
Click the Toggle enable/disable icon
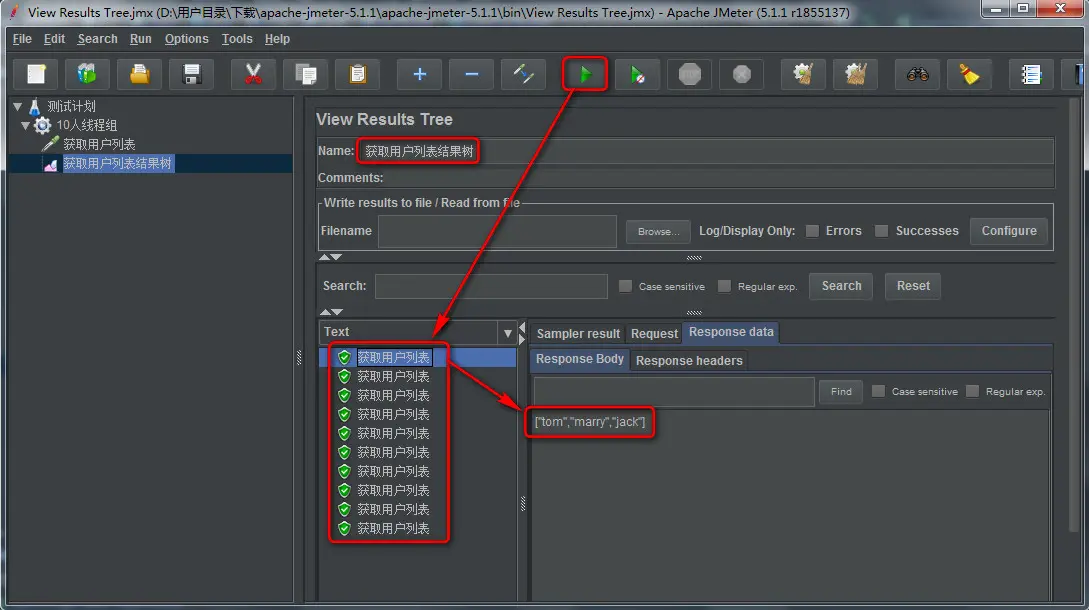pyautogui.click(x=524, y=74)
